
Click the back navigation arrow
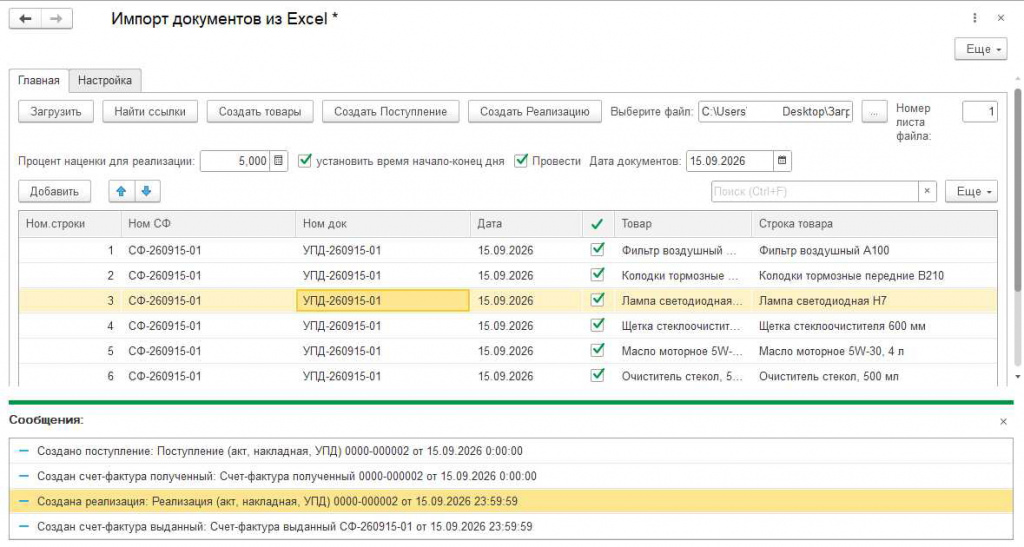(x=25, y=18)
